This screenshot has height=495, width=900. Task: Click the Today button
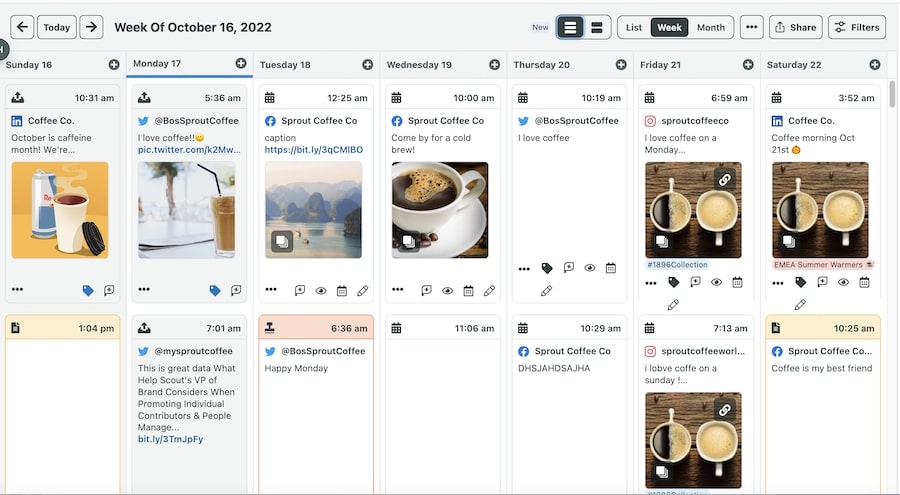click(56, 27)
